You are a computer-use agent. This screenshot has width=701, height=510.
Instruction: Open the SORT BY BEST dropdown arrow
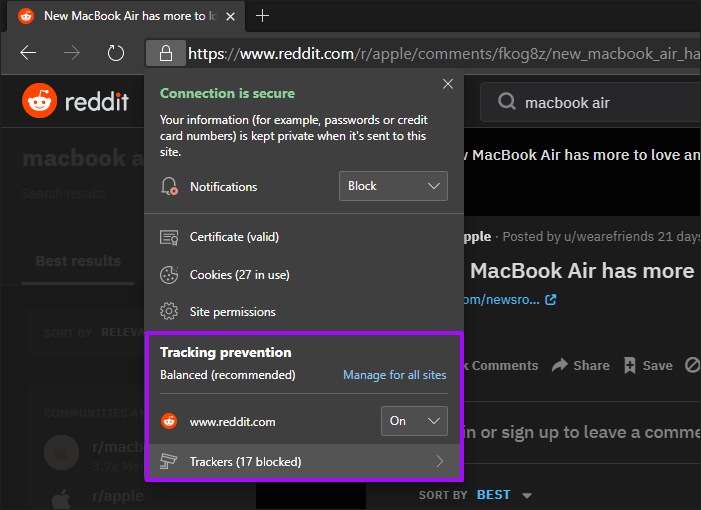(x=527, y=495)
